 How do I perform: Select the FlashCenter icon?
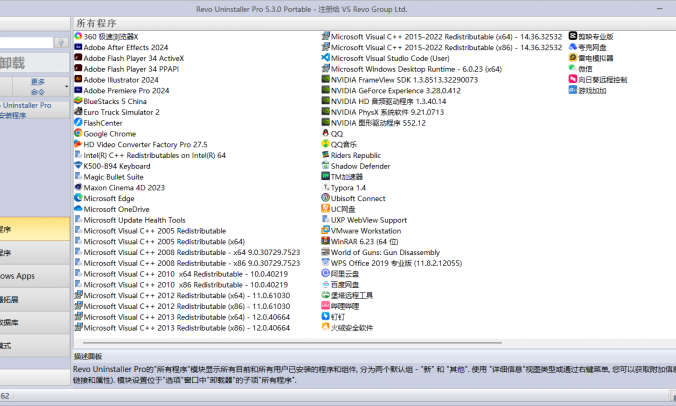[78, 122]
